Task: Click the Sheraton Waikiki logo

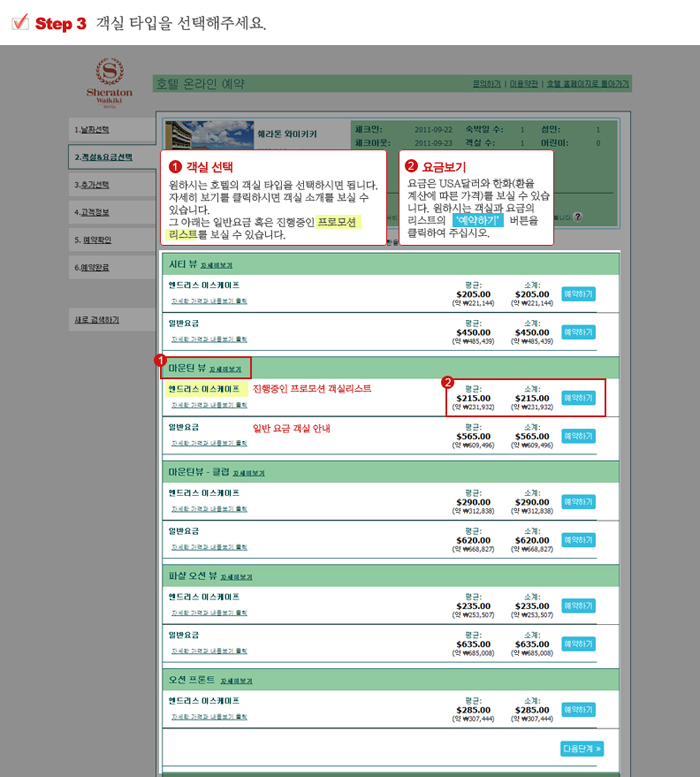Action: pos(109,82)
